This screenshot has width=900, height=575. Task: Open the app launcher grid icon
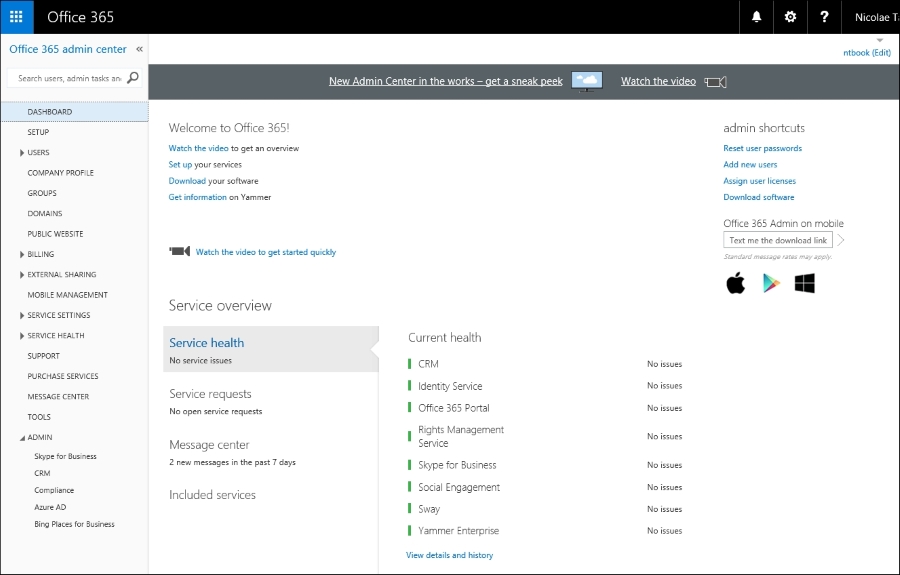coord(17,17)
